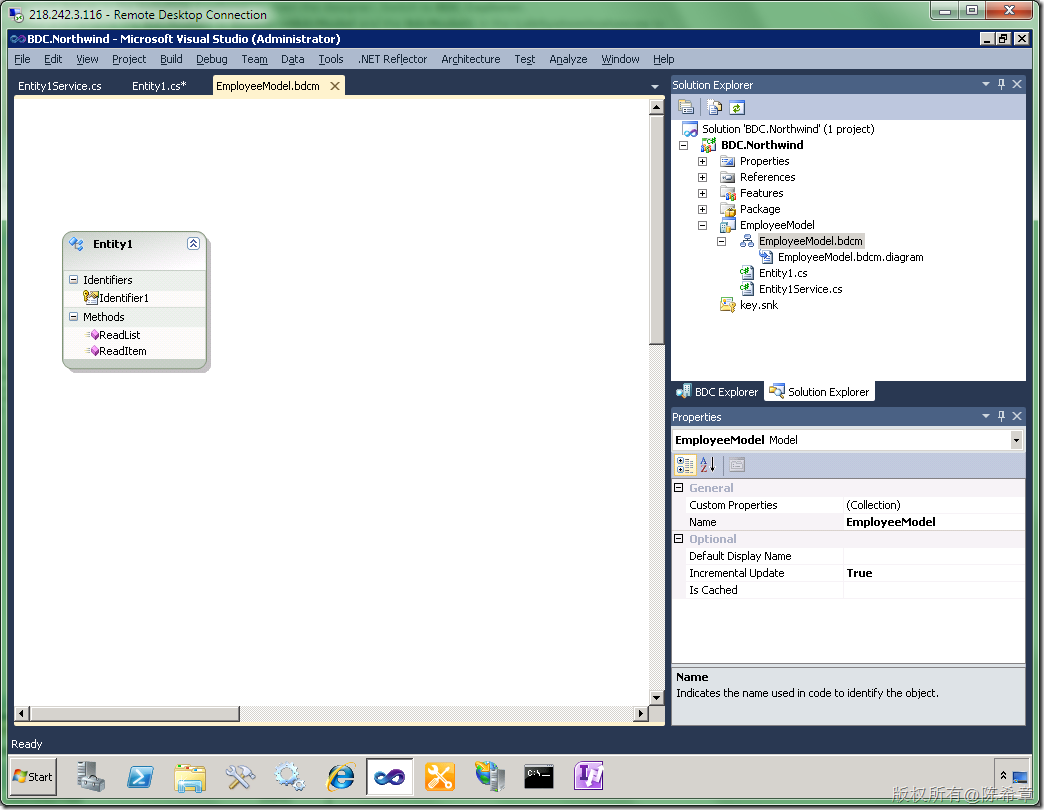Open the .NET Reflector menu
Screen dimensions: 1044x810
point(392,59)
